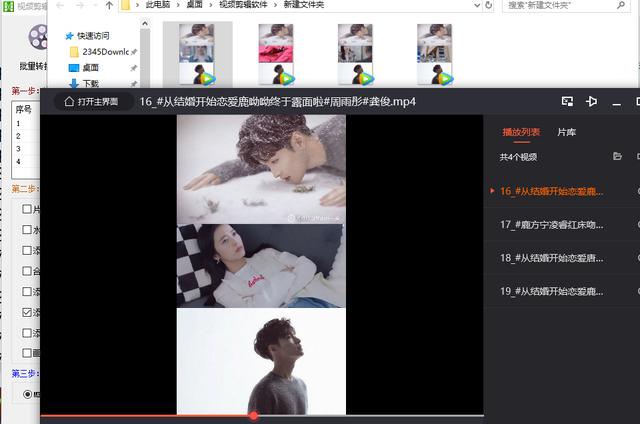Screen dimensions: 640x424
Task: Select second video thumbnail with pink frame
Action: [x=276, y=54]
